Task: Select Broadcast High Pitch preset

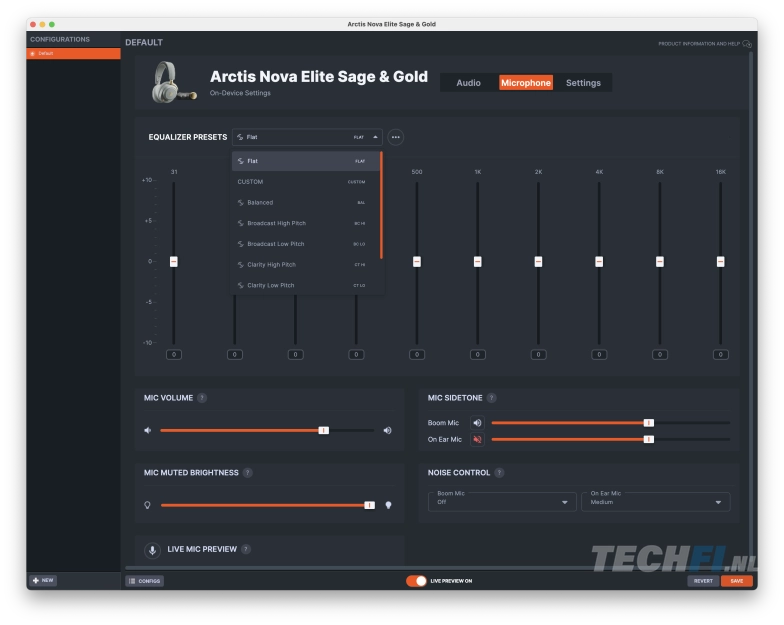Action: pos(306,224)
